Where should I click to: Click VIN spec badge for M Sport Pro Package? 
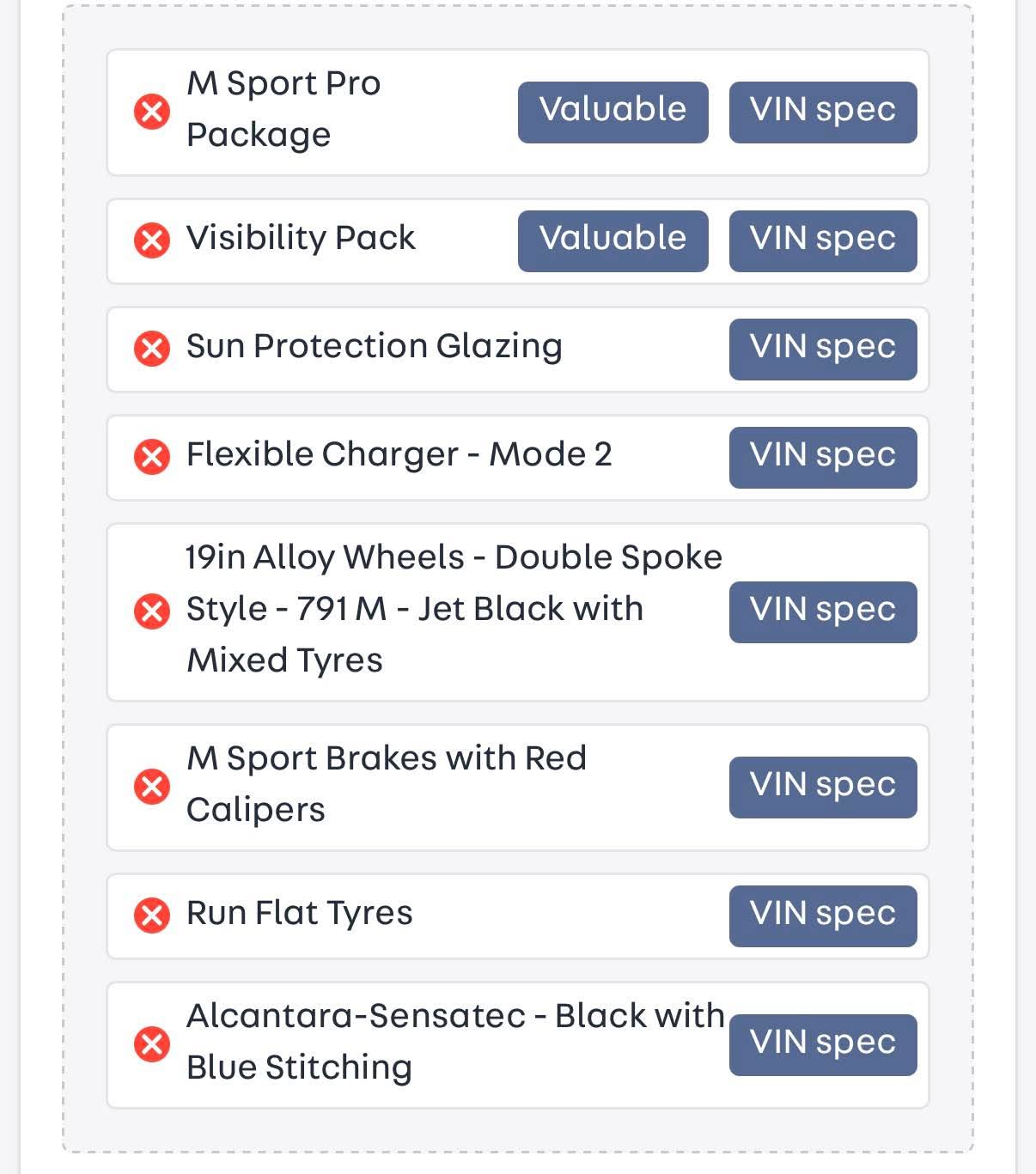tap(823, 113)
